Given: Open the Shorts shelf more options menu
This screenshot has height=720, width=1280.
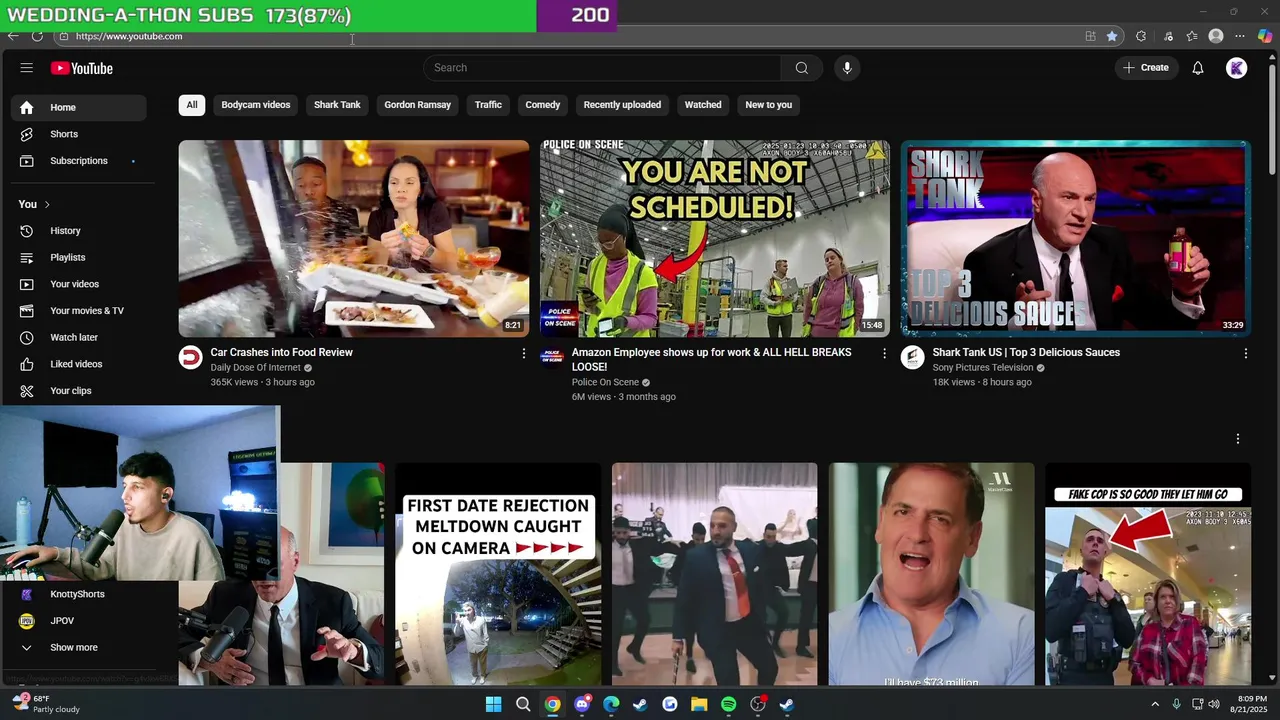Looking at the screenshot, I should click(1237, 439).
